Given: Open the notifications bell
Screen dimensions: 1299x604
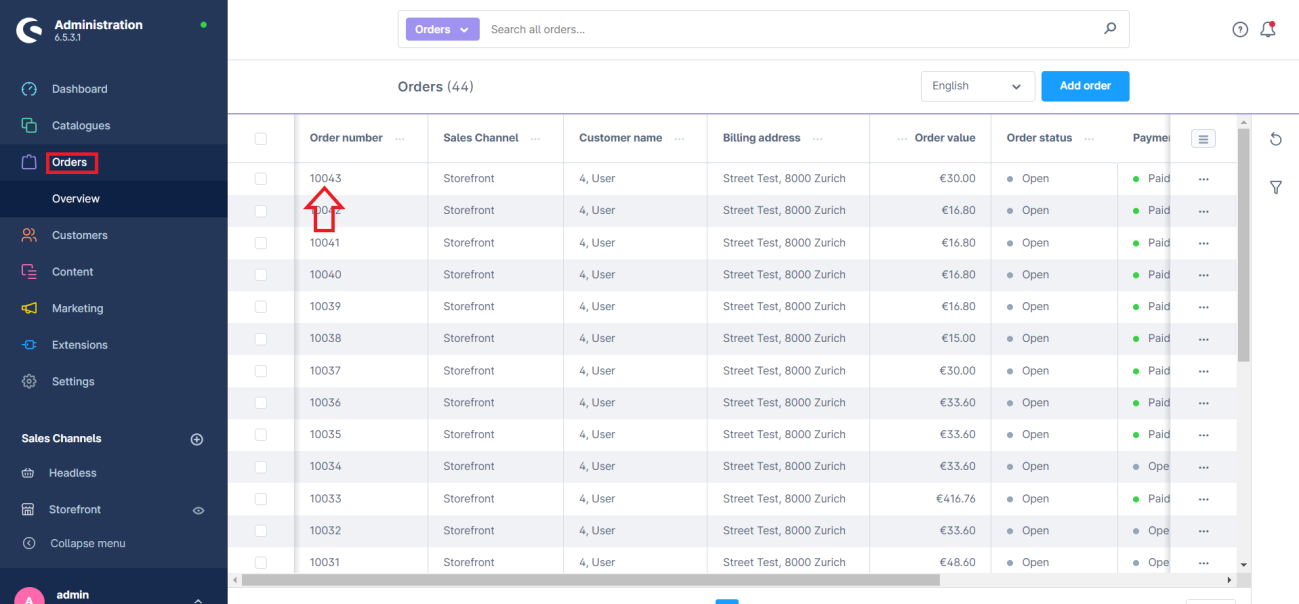Looking at the screenshot, I should pyautogui.click(x=1268, y=30).
